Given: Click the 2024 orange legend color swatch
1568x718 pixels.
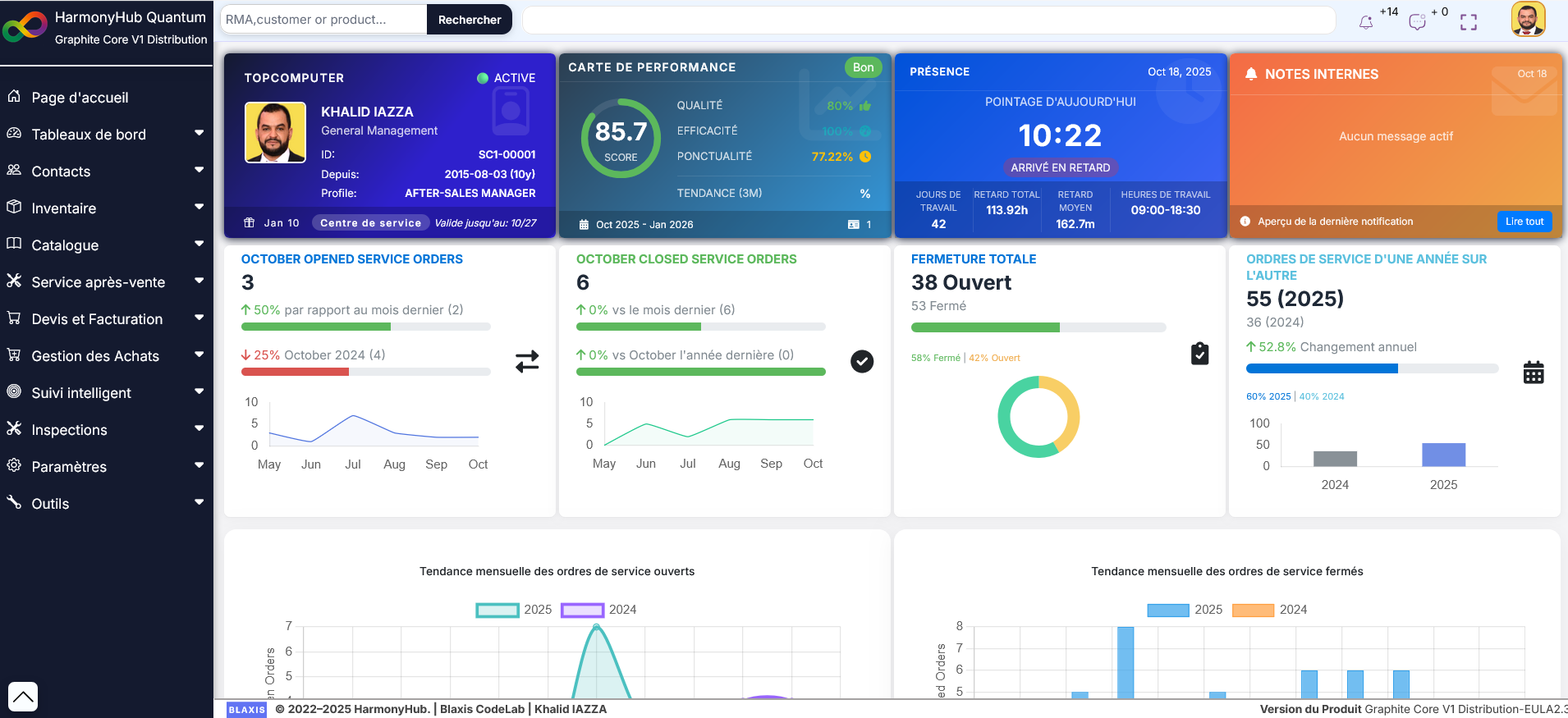Looking at the screenshot, I should coord(1253,610).
